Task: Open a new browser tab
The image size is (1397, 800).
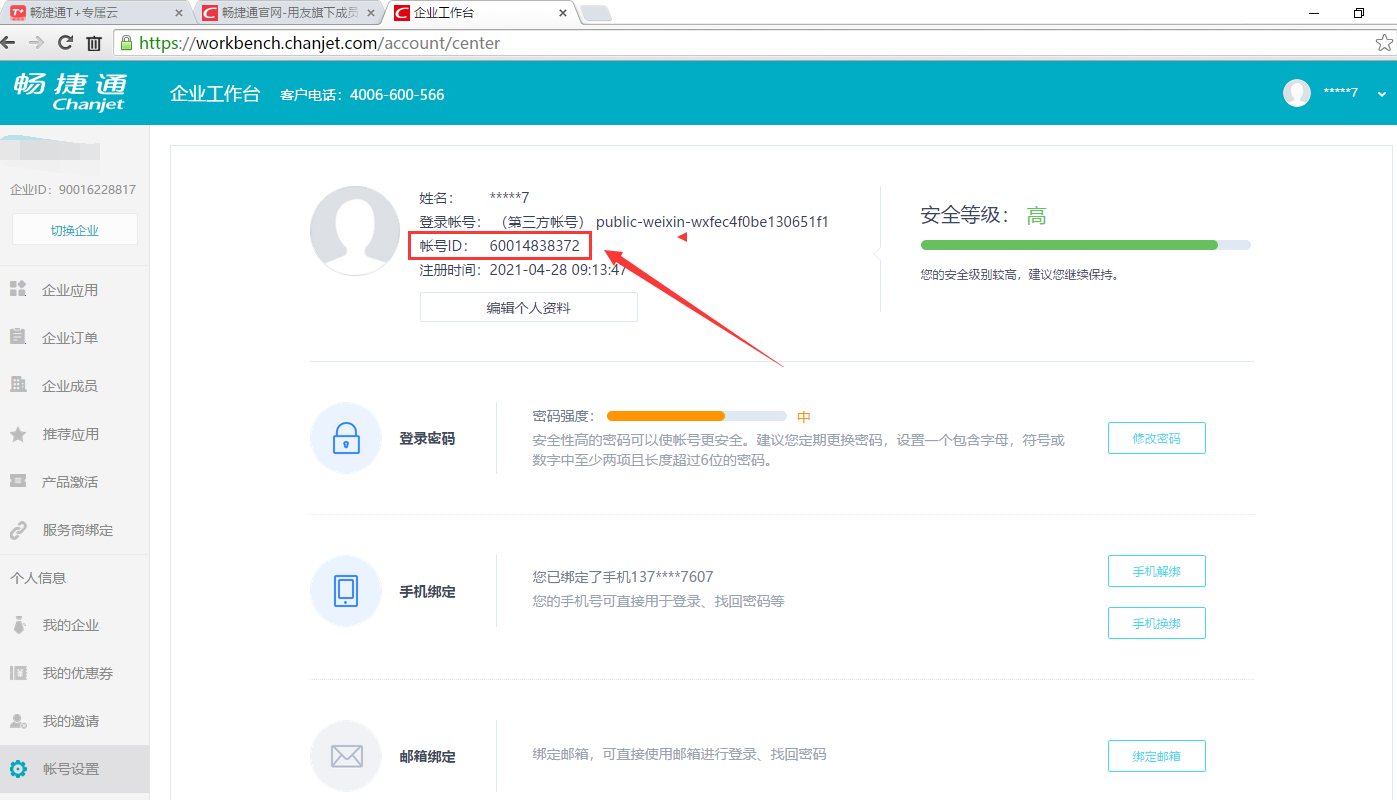Action: pos(596,13)
